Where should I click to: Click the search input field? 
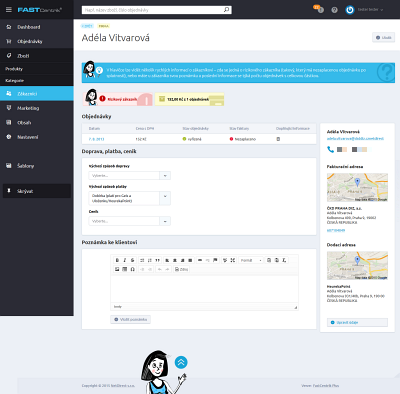[153, 10]
